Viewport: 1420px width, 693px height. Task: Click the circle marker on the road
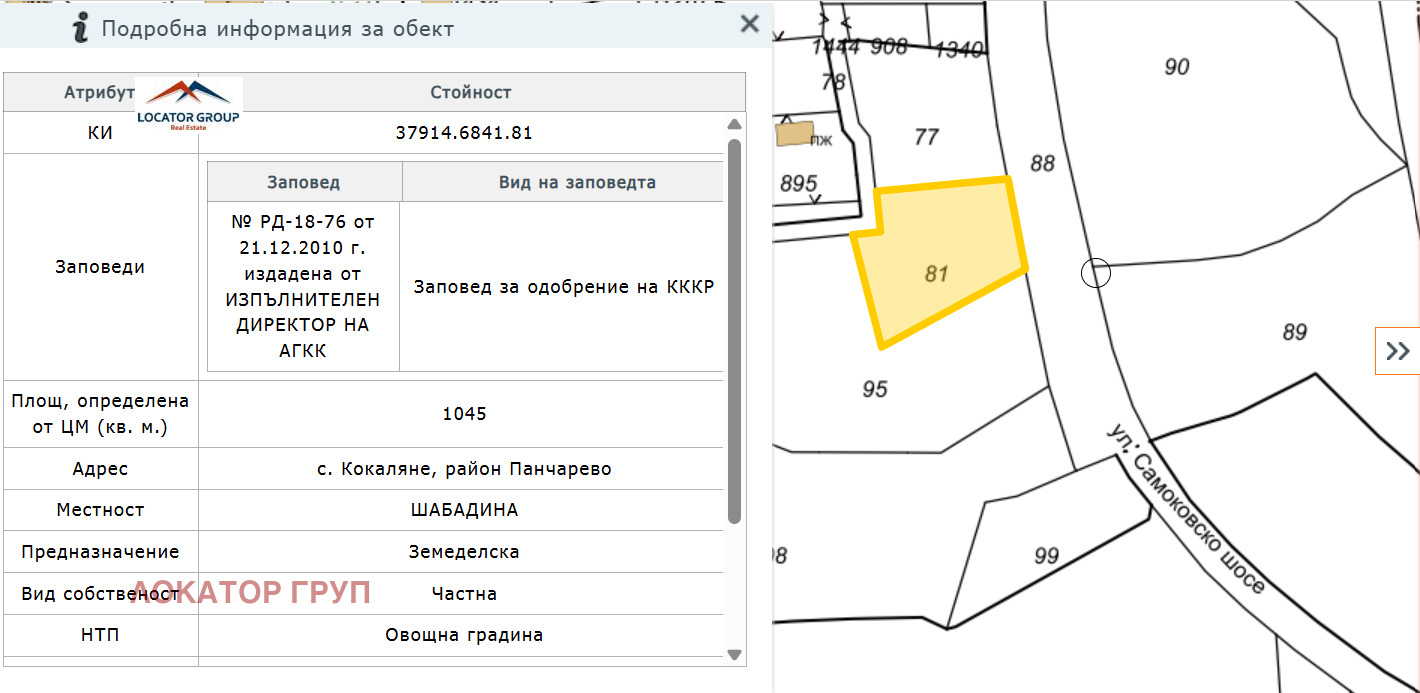[x=1096, y=272]
